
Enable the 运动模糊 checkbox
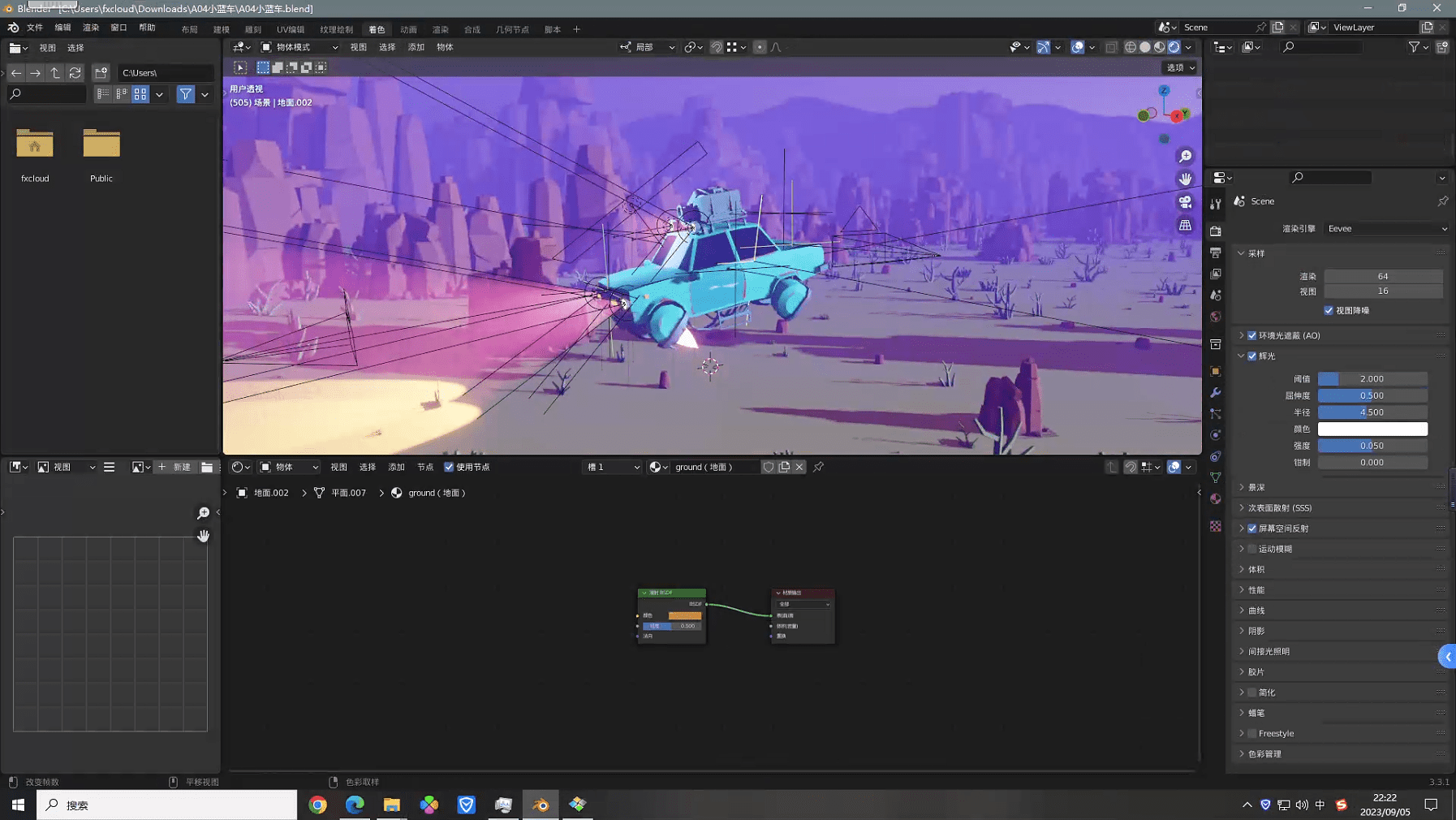click(x=1252, y=549)
